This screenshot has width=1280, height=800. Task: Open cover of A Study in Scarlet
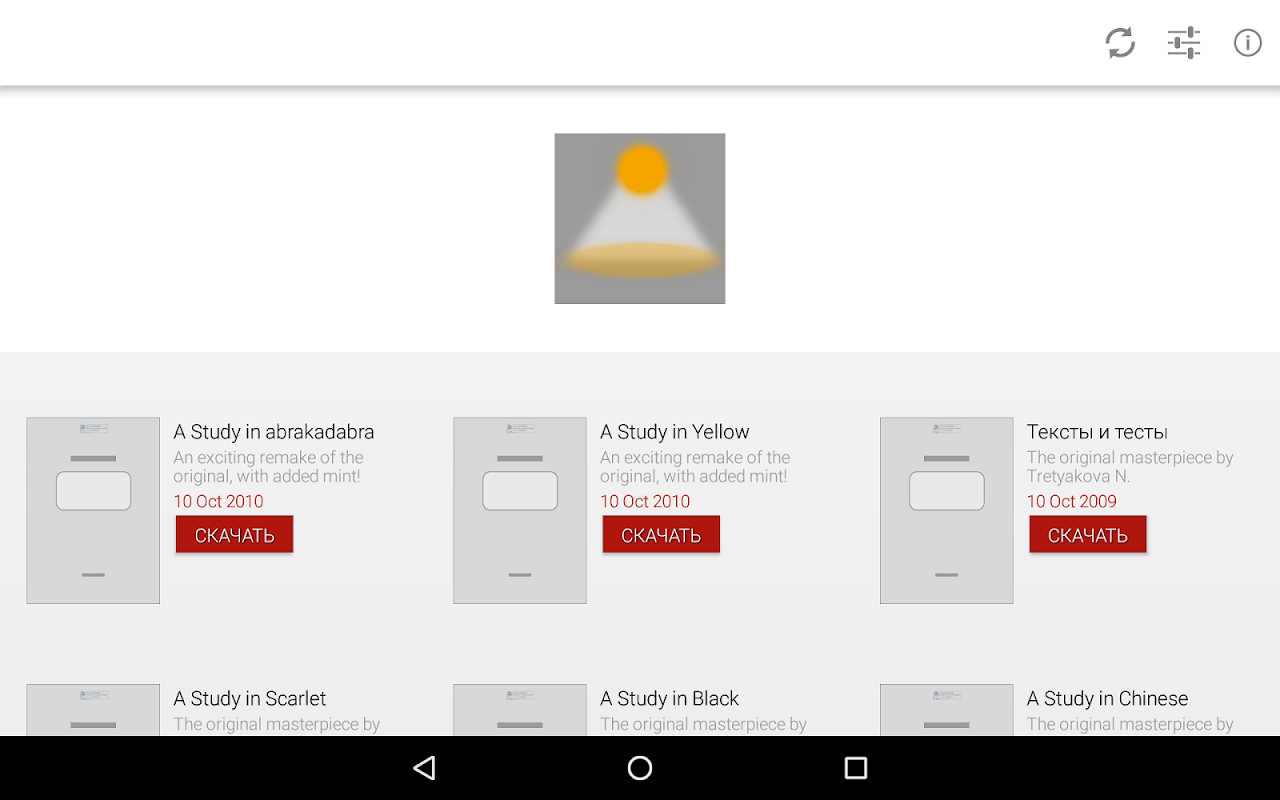coord(93,710)
